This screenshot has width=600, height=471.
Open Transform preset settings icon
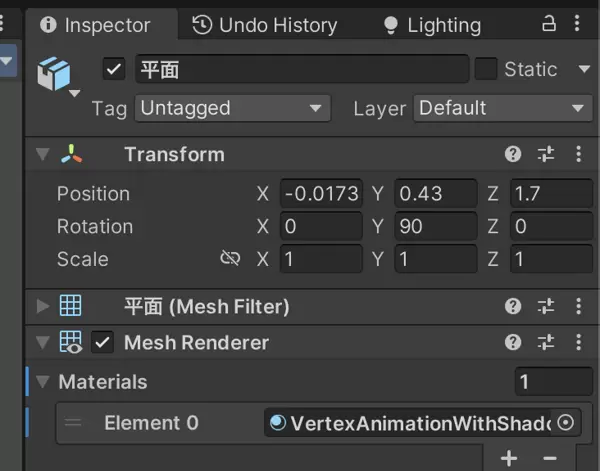[545, 155]
